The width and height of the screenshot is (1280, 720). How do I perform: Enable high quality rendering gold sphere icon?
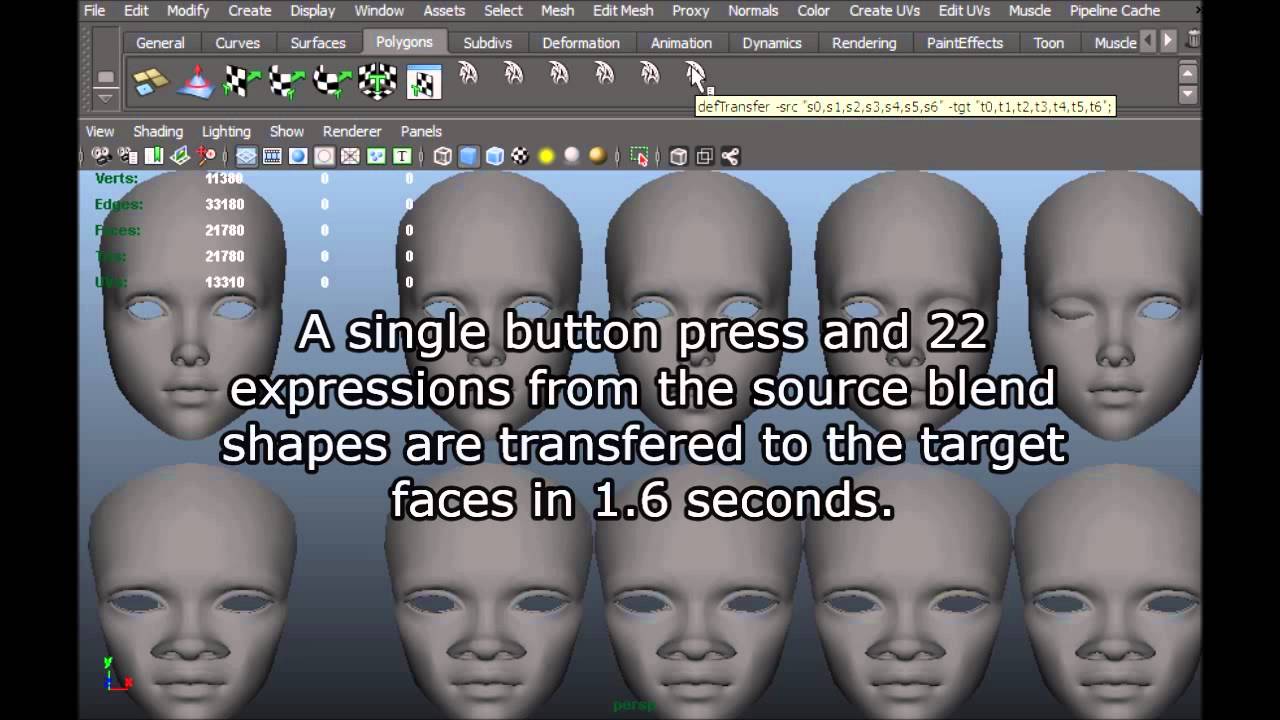(x=597, y=156)
